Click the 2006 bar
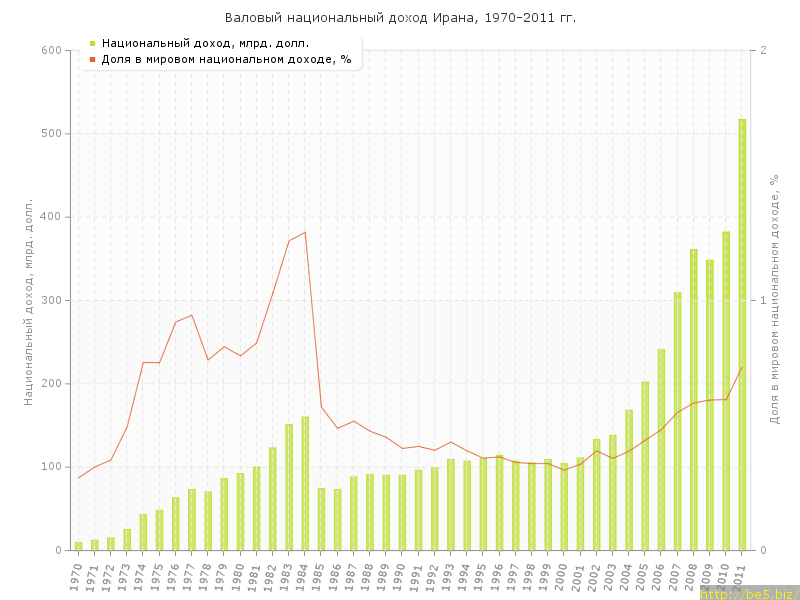The height and width of the screenshot is (600, 800). [661, 450]
